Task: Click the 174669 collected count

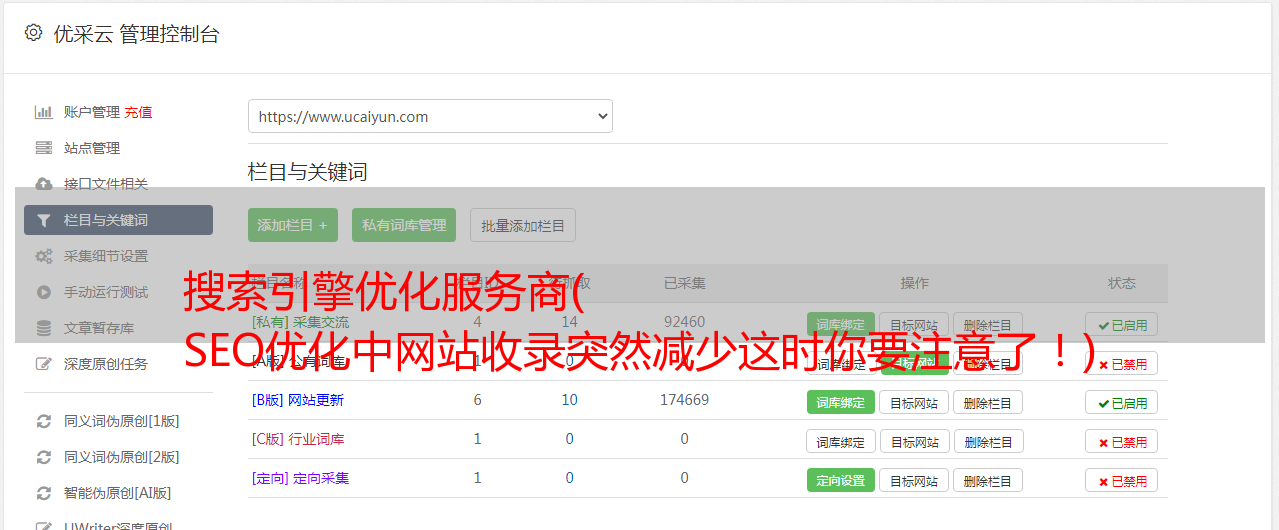Action: click(x=684, y=400)
